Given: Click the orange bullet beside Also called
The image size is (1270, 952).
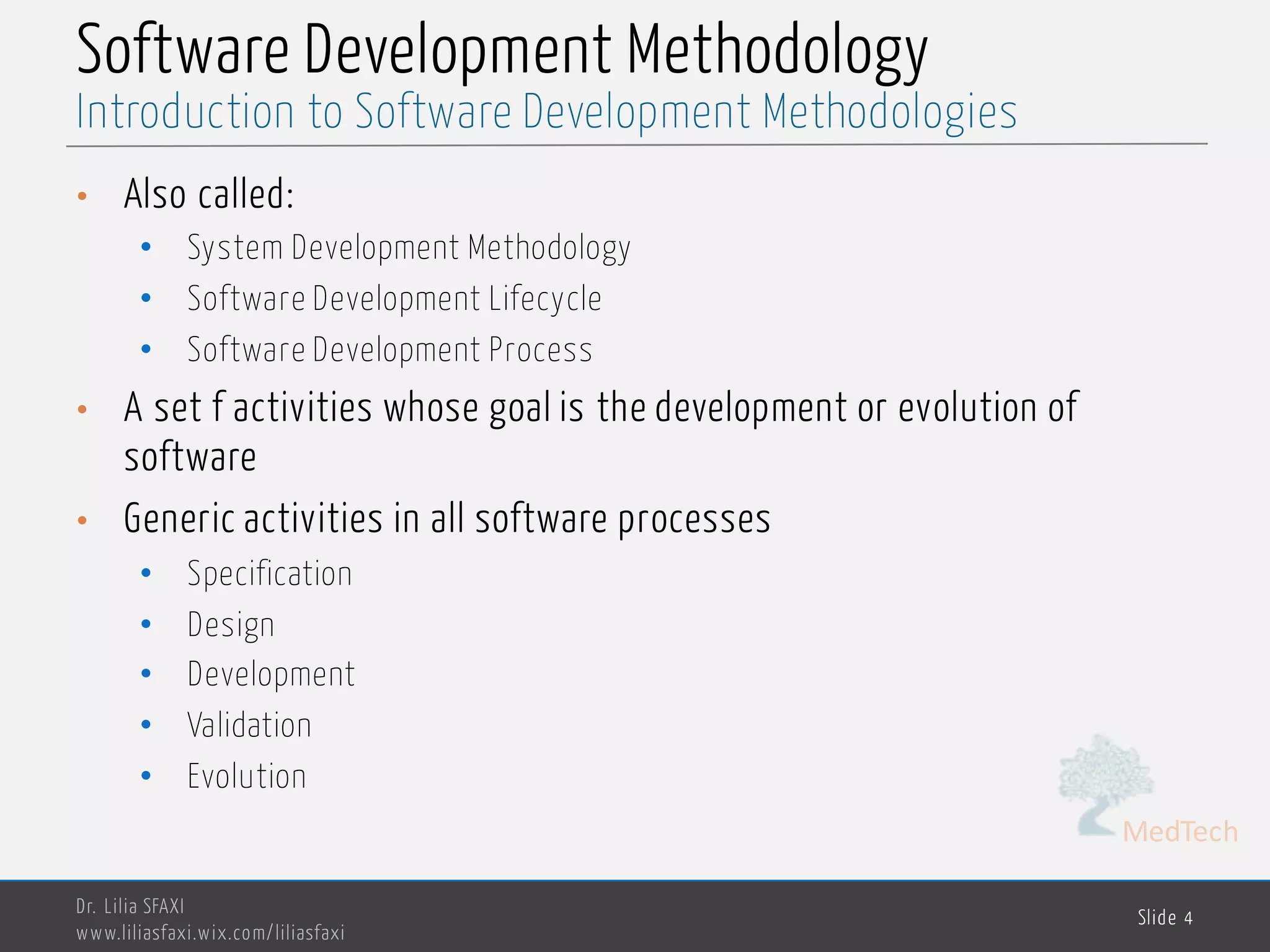Looking at the screenshot, I should pyautogui.click(x=82, y=196).
